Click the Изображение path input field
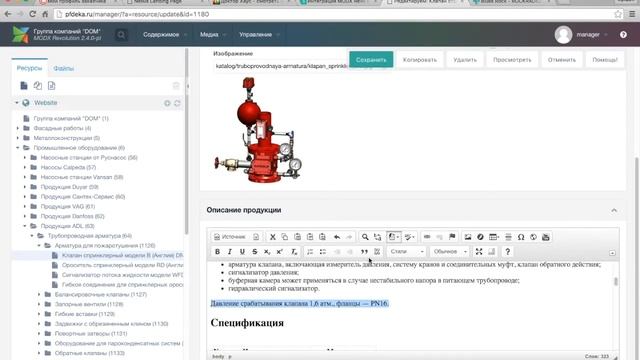The height and width of the screenshot is (360, 640). click(x=282, y=66)
